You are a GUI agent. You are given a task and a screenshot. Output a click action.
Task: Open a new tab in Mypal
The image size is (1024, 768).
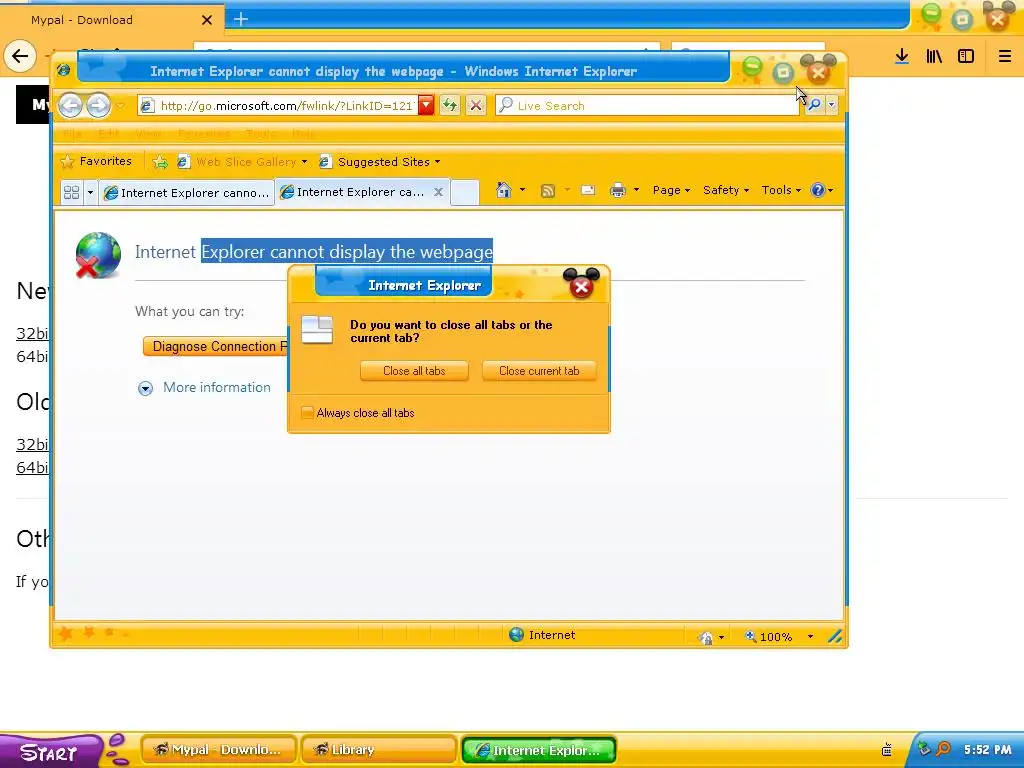tap(241, 20)
